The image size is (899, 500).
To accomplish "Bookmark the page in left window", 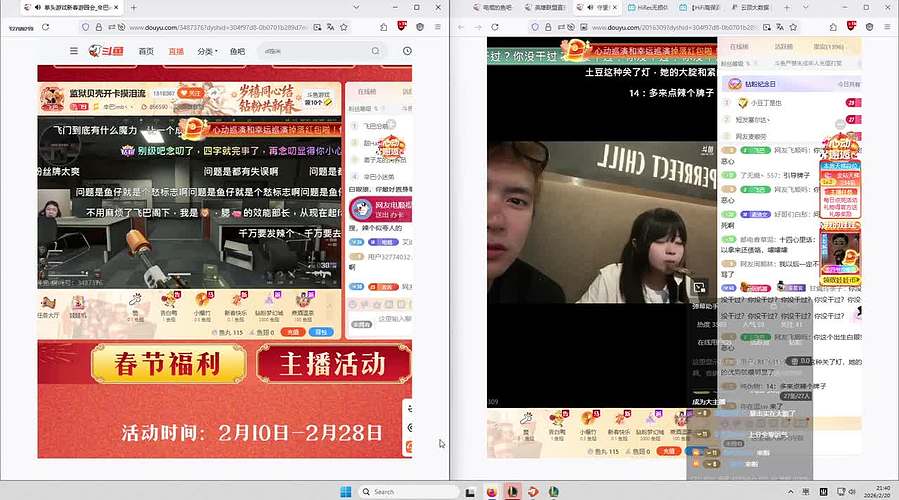I will click(x=344, y=27).
